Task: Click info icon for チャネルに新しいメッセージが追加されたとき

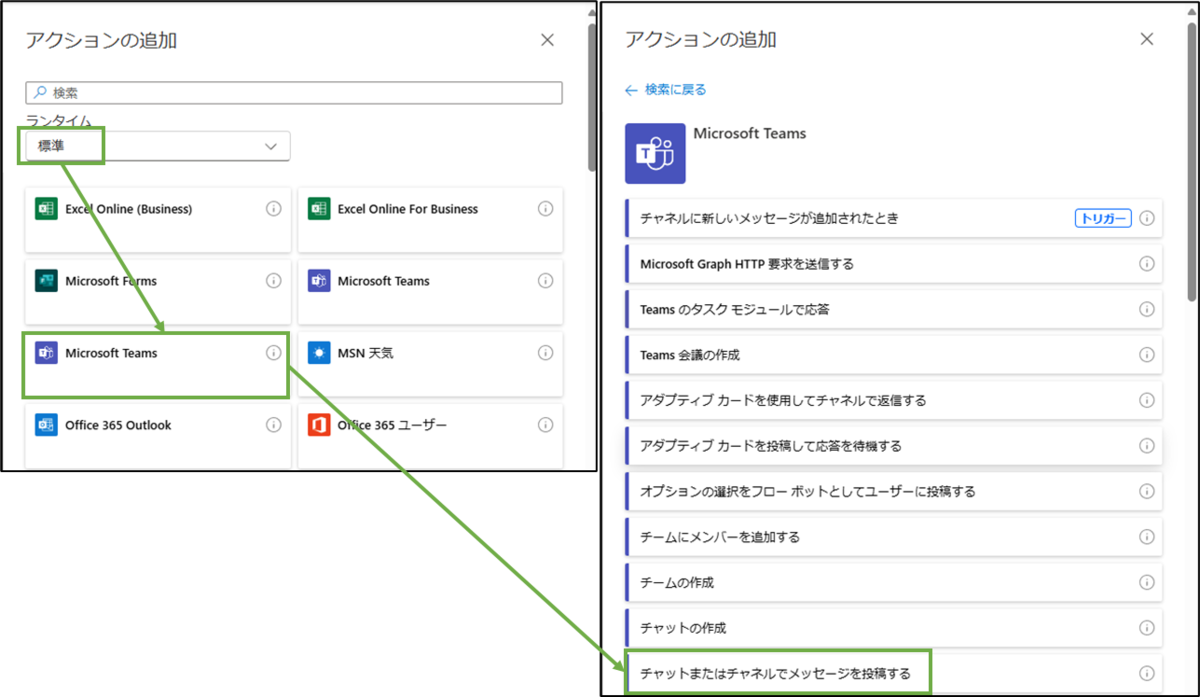Action: coord(1147,218)
